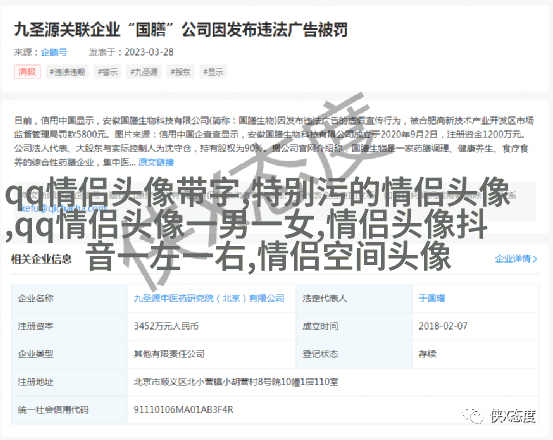This screenshot has height=440, width=553.
Task: Open the legal representative name link
Action: click(x=432, y=298)
